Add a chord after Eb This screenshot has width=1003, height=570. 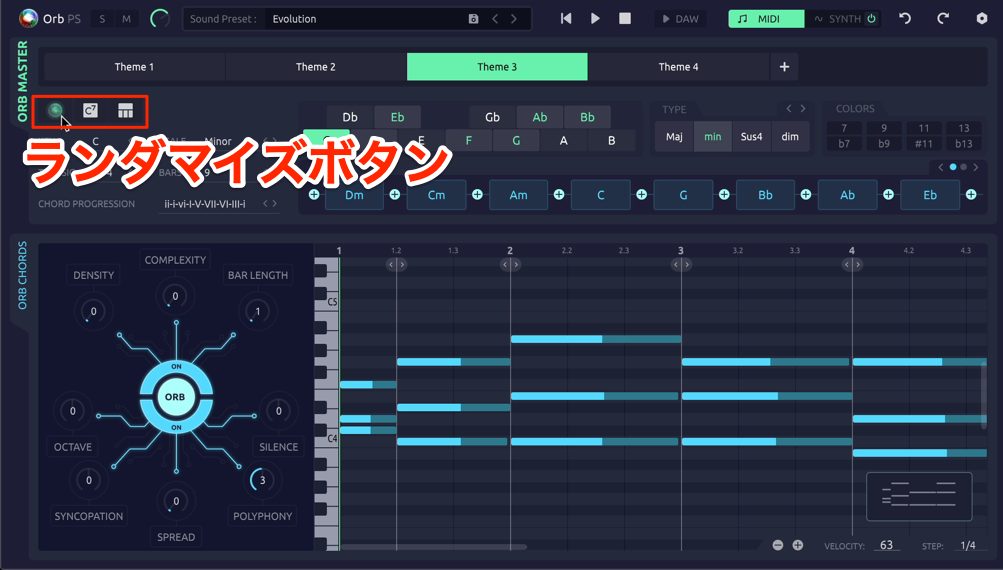pos(971,194)
